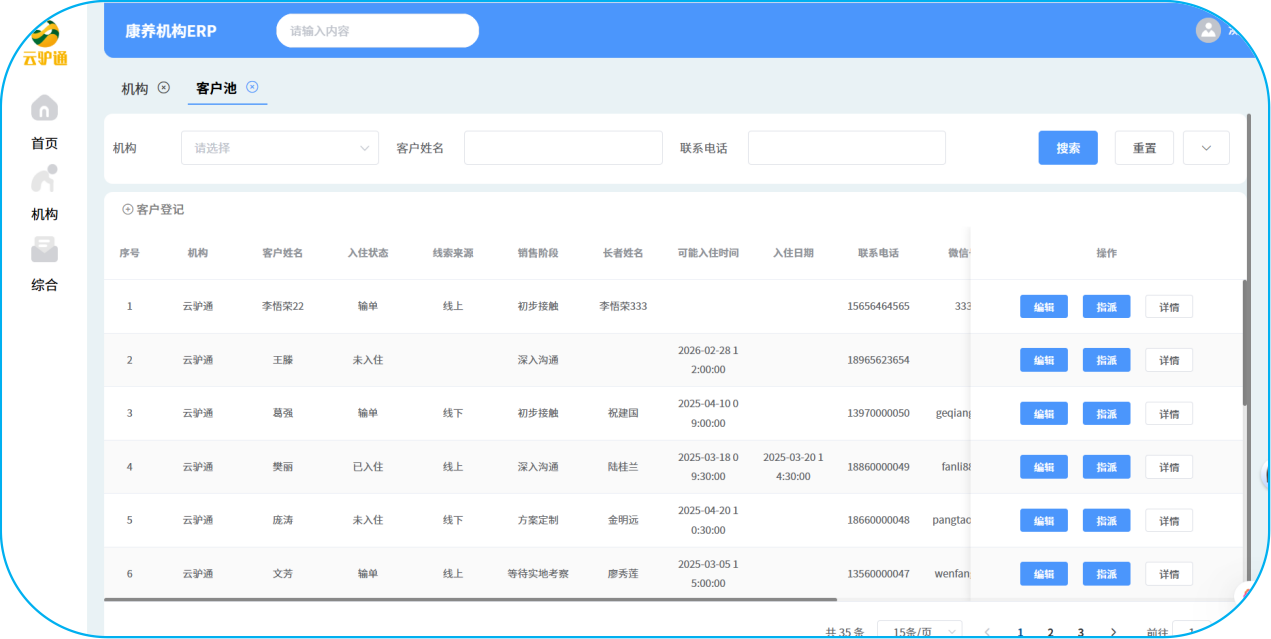This screenshot has width=1271, height=639.
Task: Focus the 联系电话 input field
Action: coord(847,148)
